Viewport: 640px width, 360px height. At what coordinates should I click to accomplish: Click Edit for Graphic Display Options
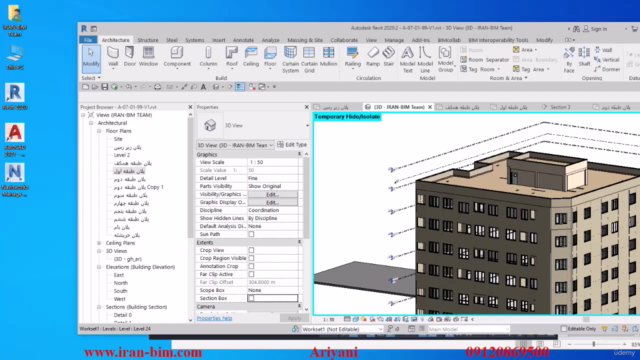click(x=272, y=202)
